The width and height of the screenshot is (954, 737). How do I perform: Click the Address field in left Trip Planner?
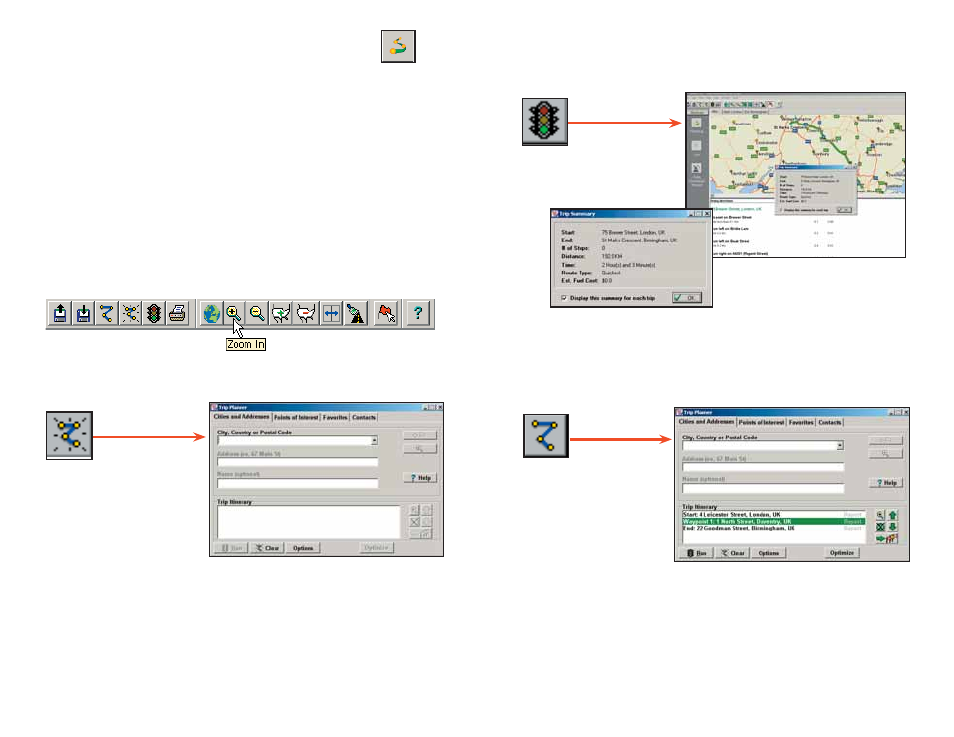pyautogui.click(x=298, y=462)
